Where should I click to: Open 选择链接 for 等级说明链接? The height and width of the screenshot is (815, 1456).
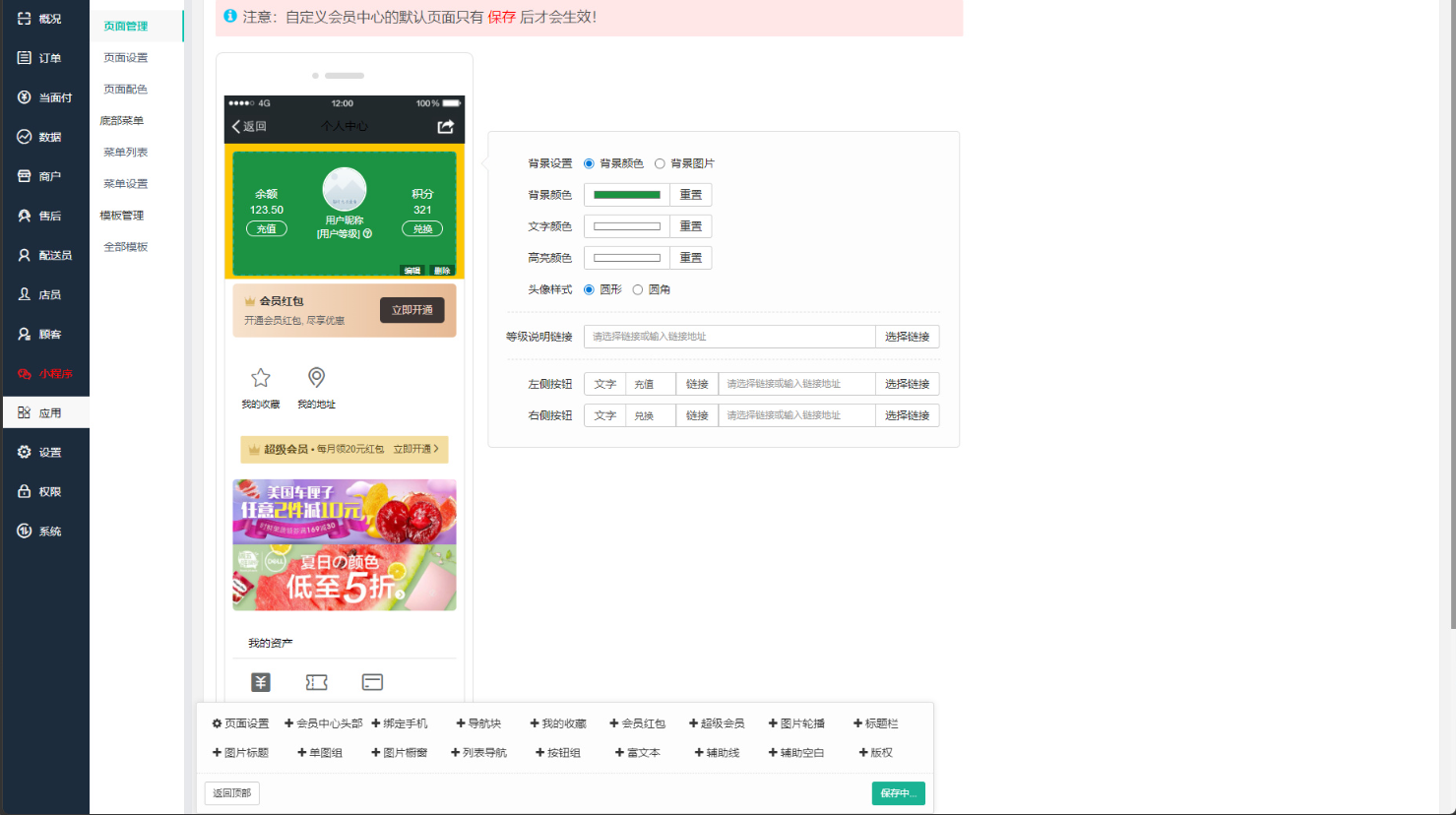pos(907,337)
